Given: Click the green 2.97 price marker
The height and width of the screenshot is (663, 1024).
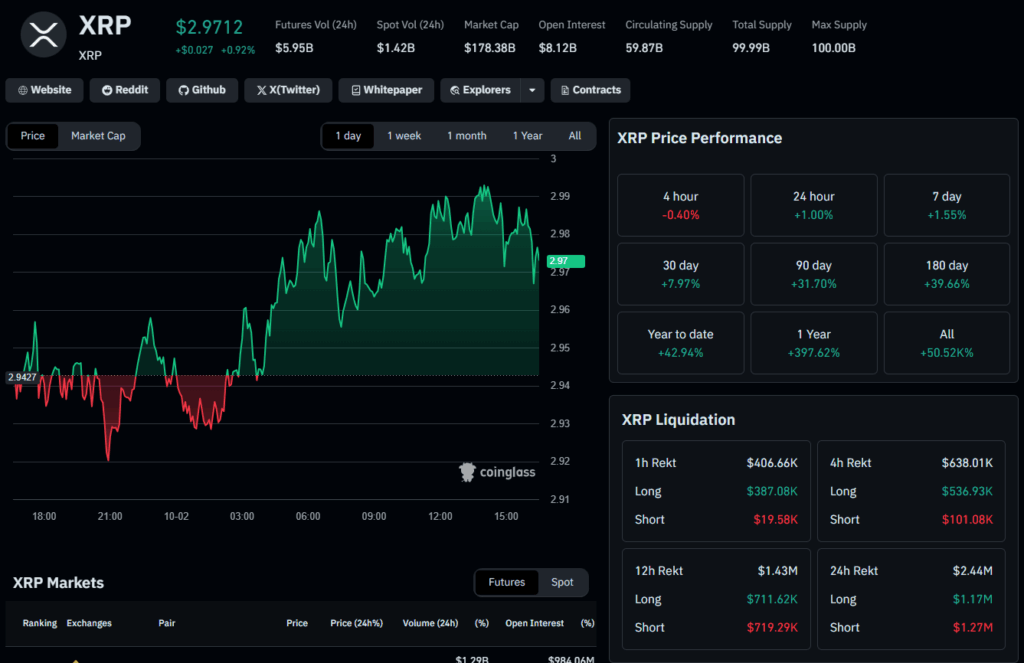Looking at the screenshot, I should click(566, 261).
